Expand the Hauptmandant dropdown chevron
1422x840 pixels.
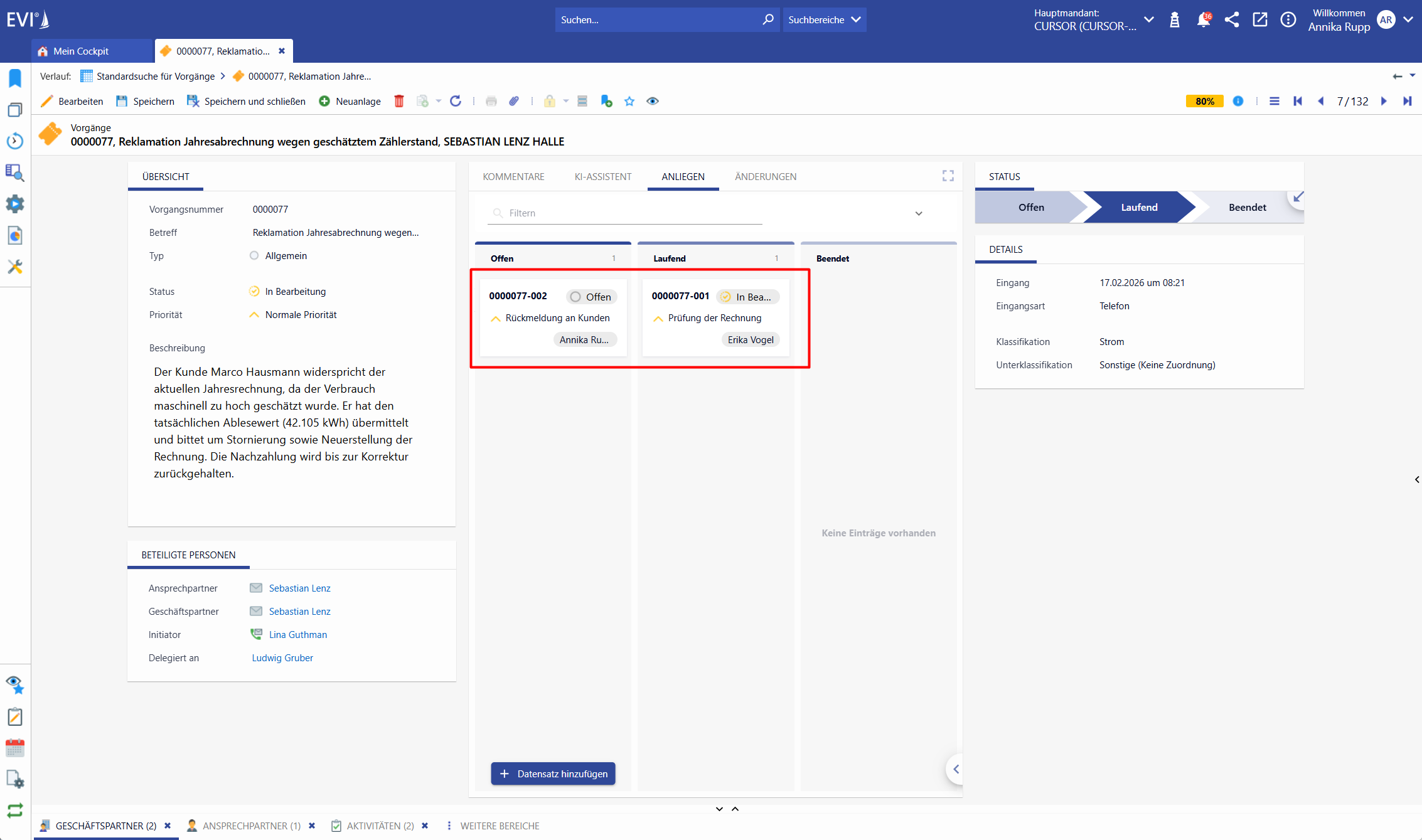tap(1148, 19)
